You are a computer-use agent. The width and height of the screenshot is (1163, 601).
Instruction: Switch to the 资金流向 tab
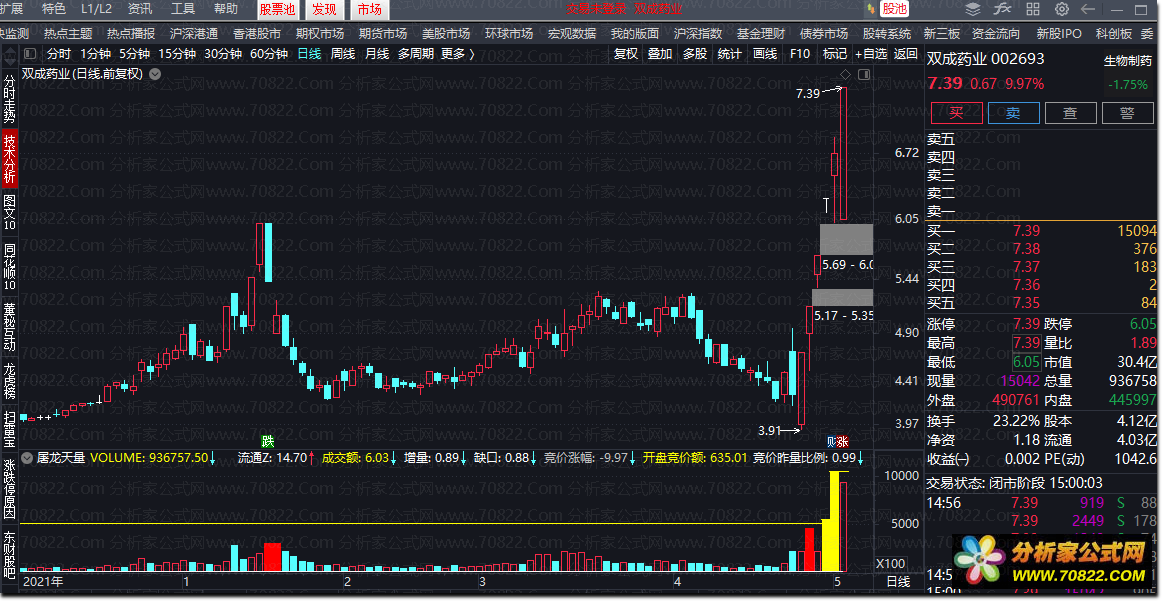click(996, 34)
